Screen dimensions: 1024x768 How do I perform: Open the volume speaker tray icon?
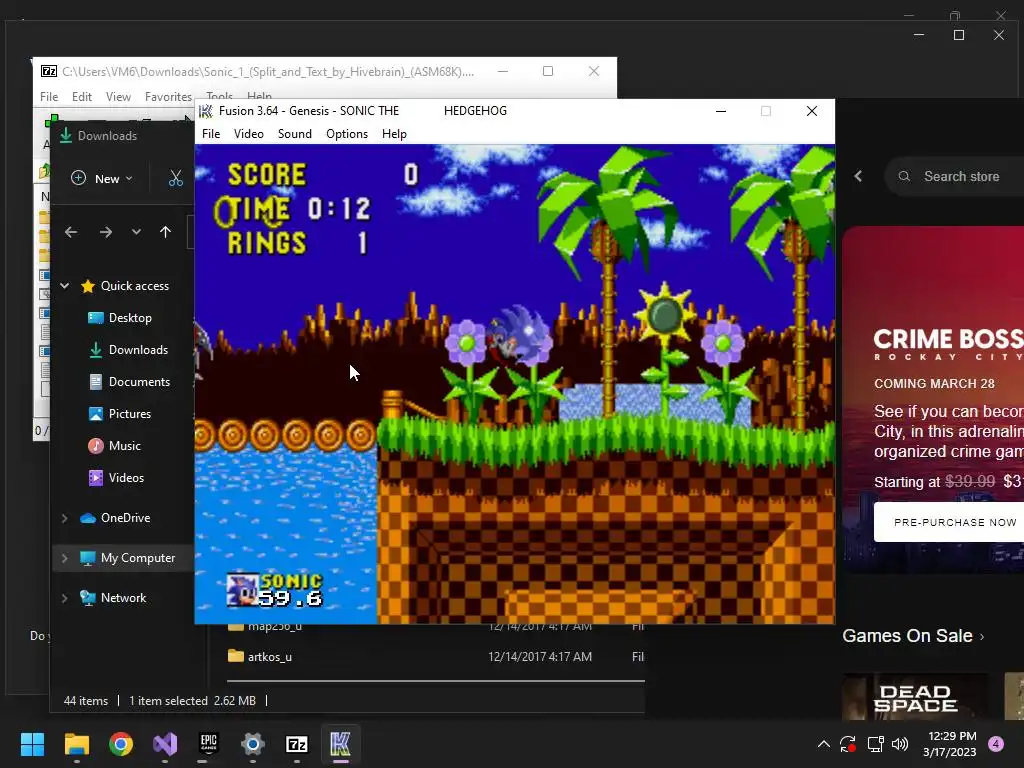click(900, 744)
